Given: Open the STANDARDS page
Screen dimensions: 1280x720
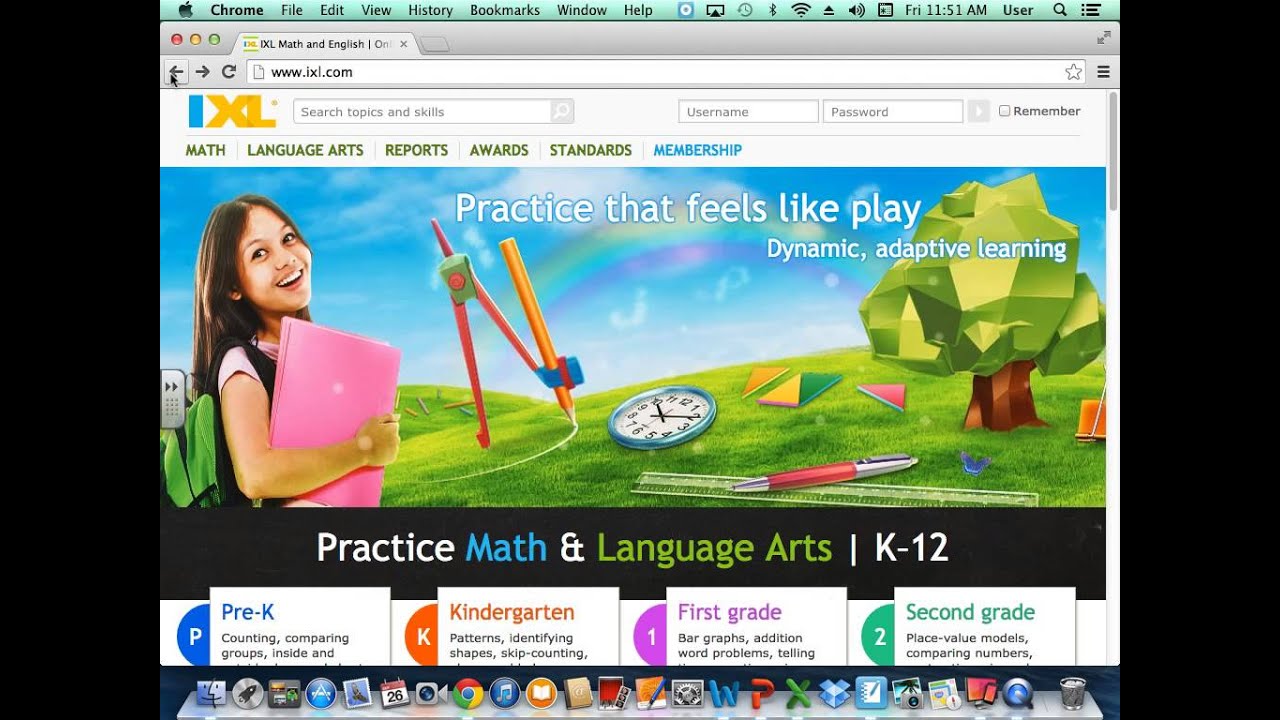Looking at the screenshot, I should click(591, 150).
